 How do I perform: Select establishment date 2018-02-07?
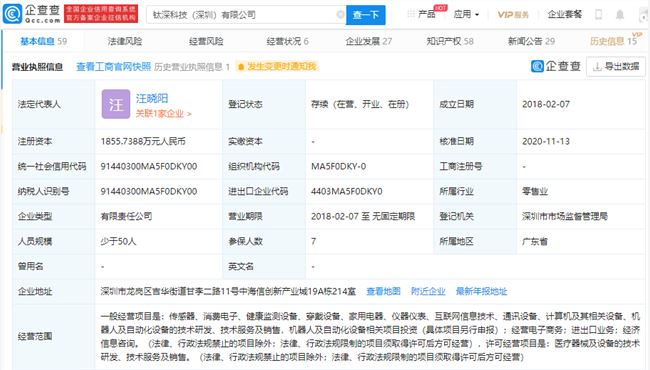click(x=546, y=104)
